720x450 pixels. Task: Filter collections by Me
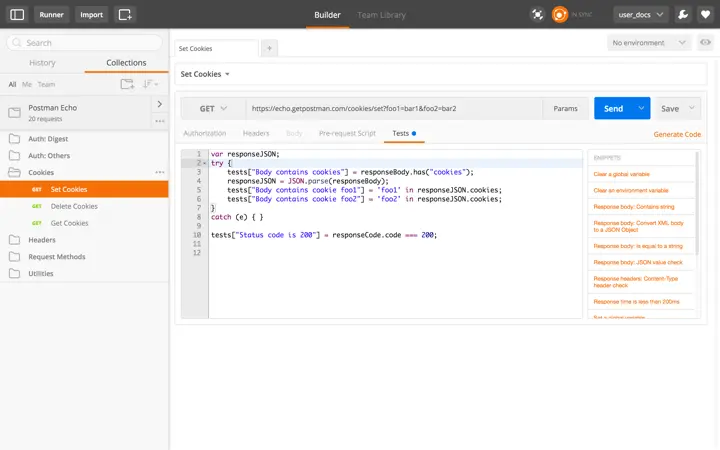[27, 84]
